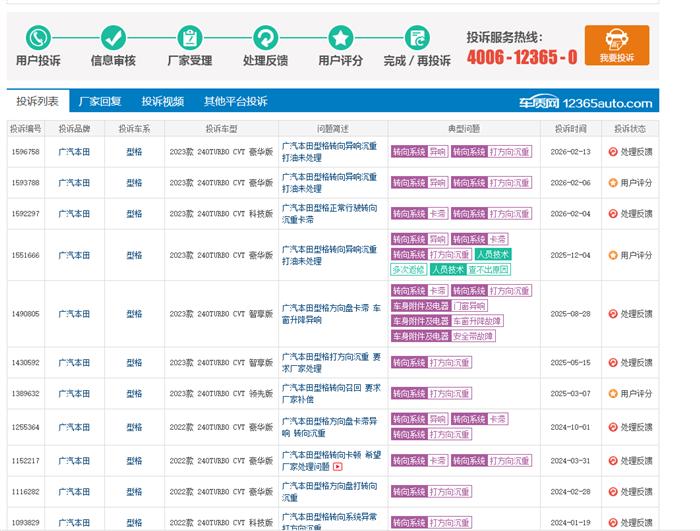
Task: Open the video icon in complaint 1152217
Action: pyautogui.click(x=338, y=467)
